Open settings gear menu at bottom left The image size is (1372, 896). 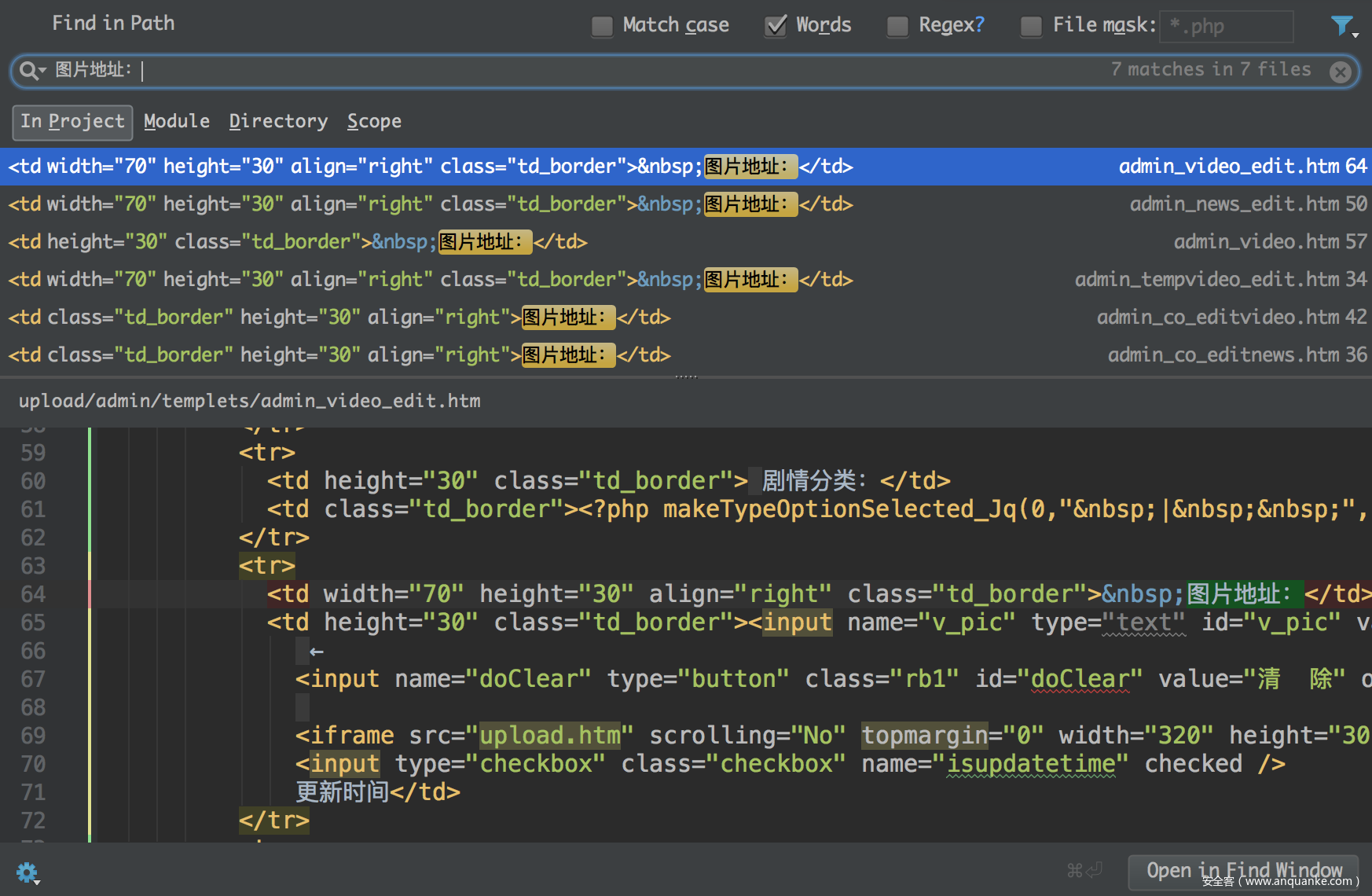28,872
